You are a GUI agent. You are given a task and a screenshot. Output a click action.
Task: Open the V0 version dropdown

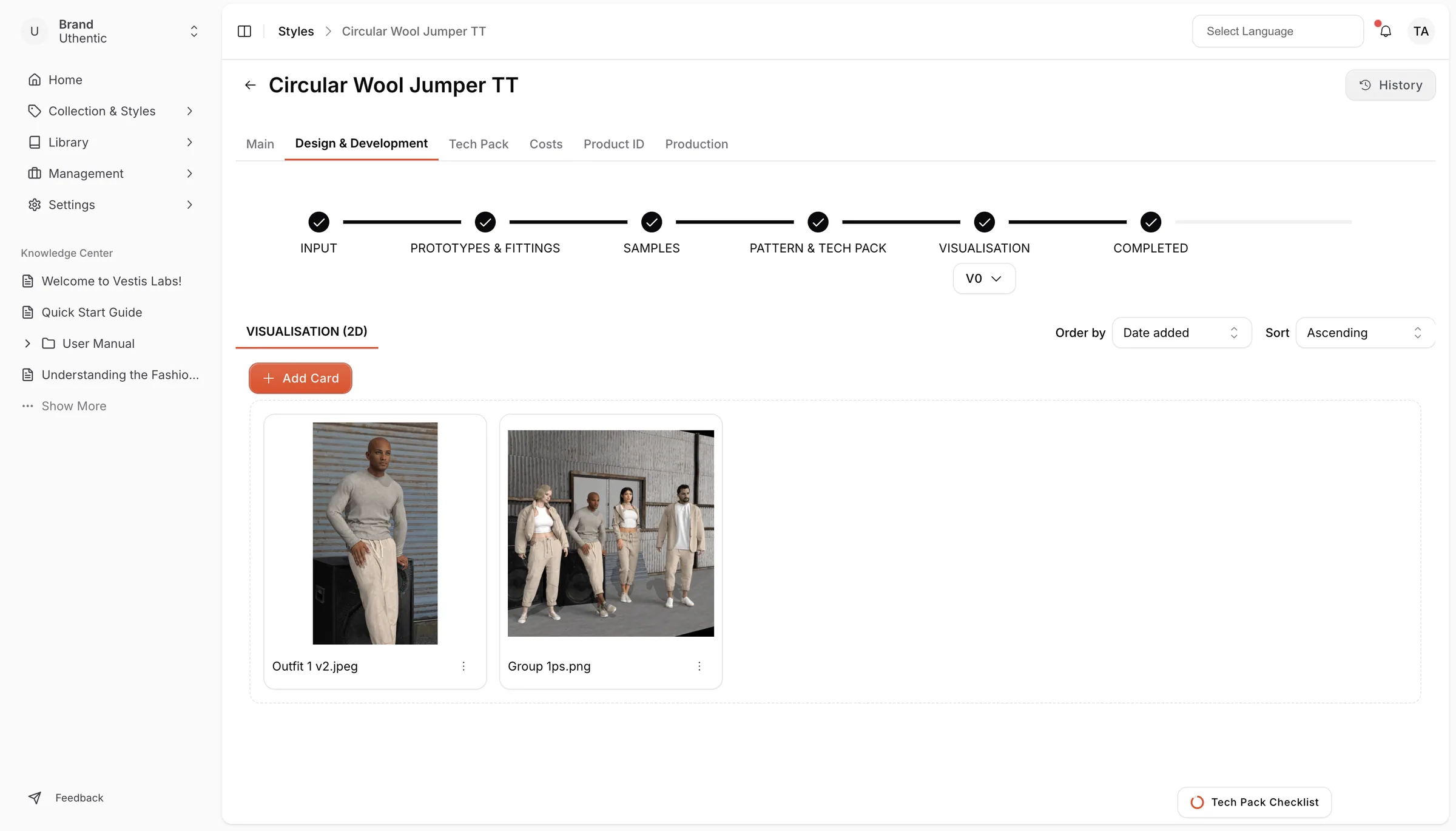984,279
